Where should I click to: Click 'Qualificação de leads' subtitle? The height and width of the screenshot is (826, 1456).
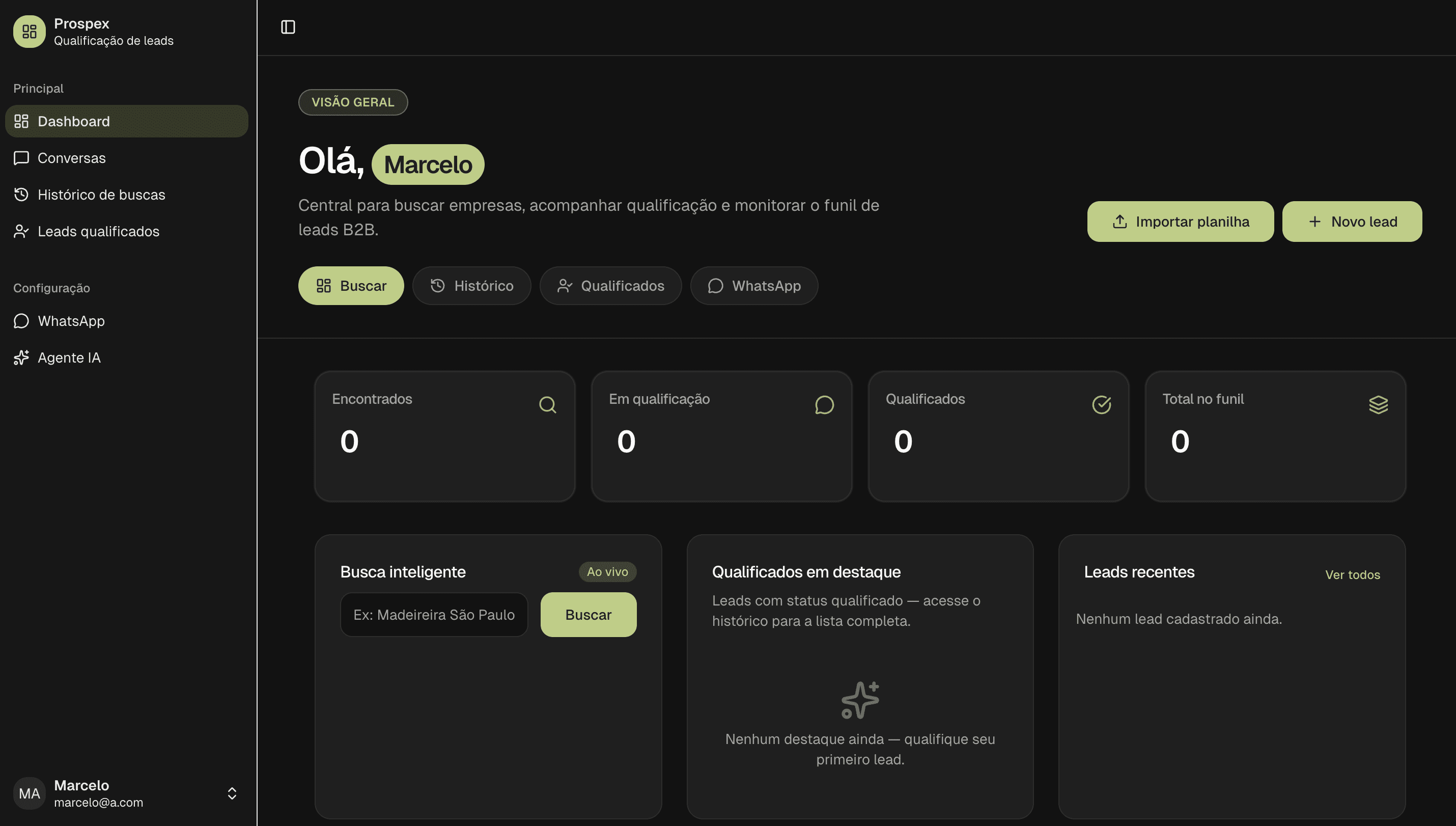point(114,41)
